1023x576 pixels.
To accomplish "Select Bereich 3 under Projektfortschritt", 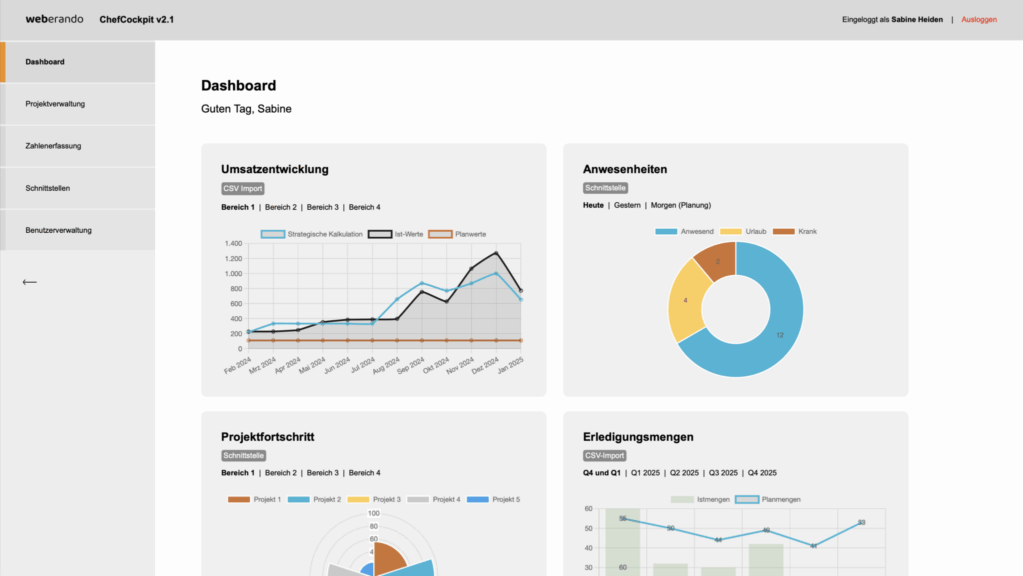I will (323, 473).
